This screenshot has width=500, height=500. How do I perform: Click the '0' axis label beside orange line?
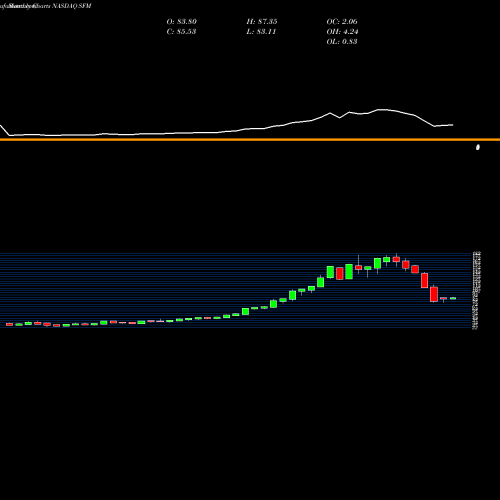[478, 147]
